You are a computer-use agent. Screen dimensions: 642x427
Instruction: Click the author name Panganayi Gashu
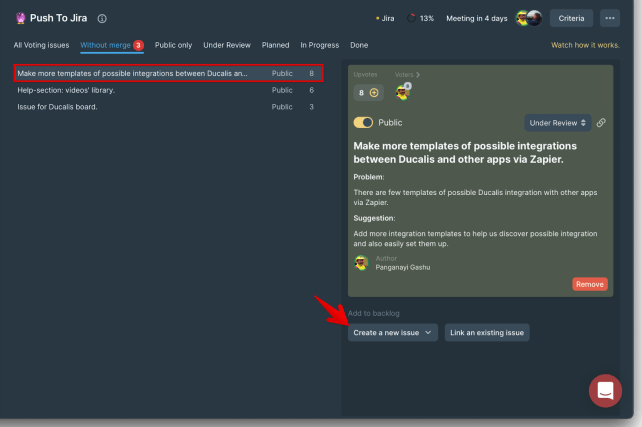coord(403,267)
